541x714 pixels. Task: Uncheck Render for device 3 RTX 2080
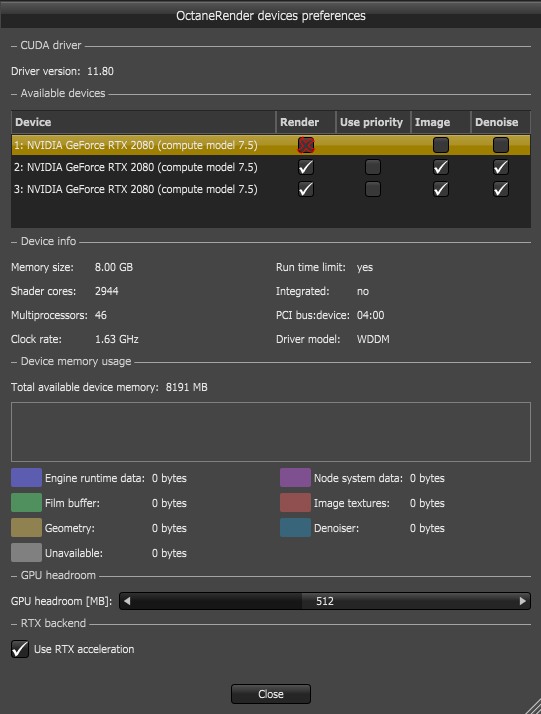[x=306, y=189]
